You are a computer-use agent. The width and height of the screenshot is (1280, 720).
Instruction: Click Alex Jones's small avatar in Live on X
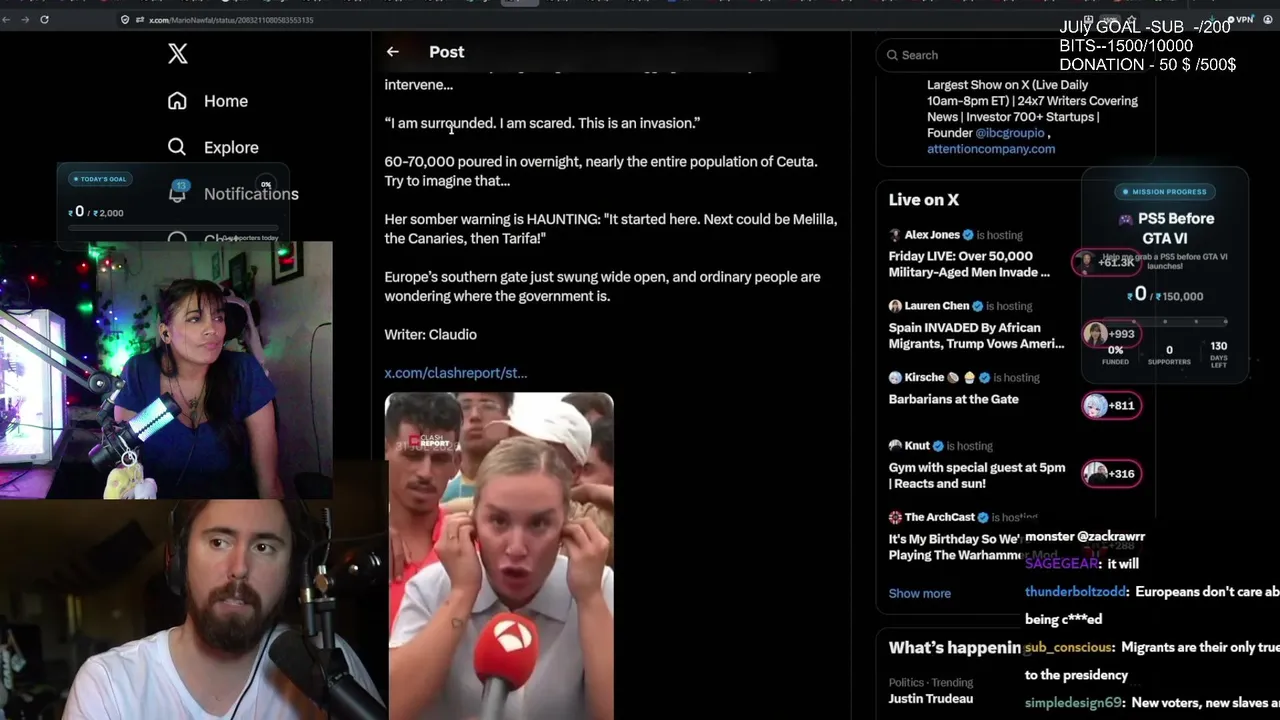[895, 235]
